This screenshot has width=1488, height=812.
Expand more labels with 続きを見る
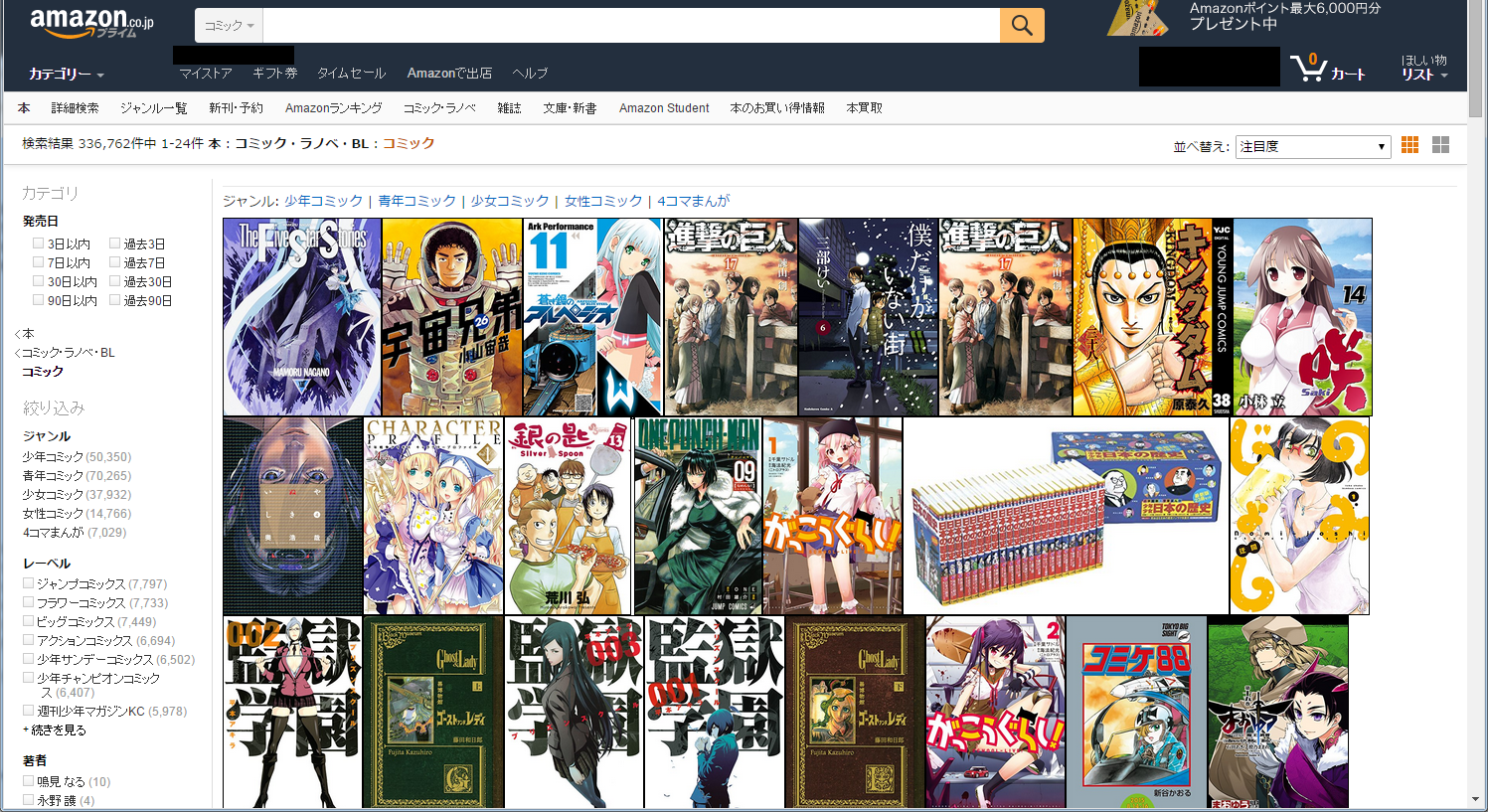59,730
